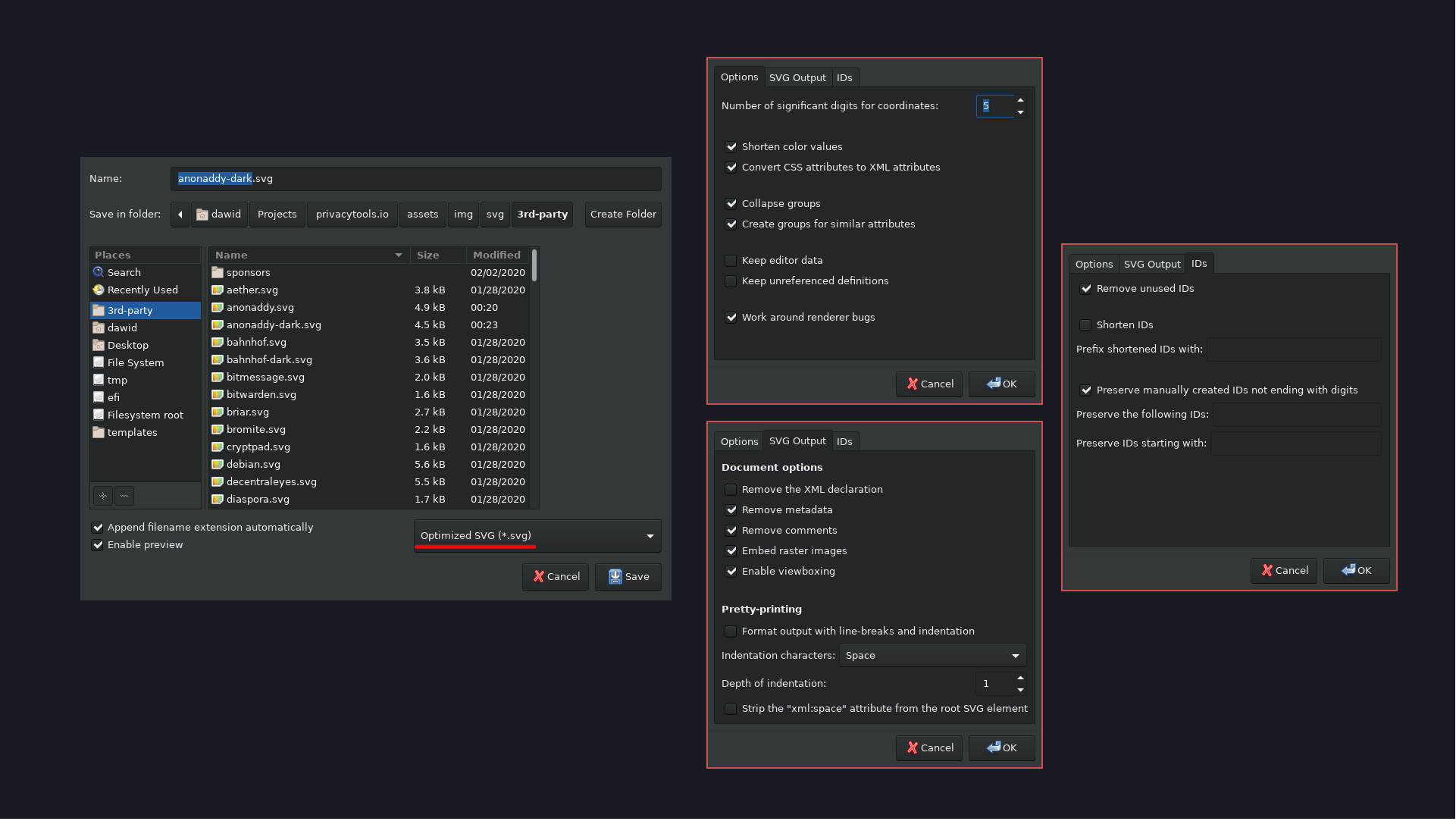The height and width of the screenshot is (840, 1456).
Task: Click the efi drive icon in Places
Action: click(99, 397)
